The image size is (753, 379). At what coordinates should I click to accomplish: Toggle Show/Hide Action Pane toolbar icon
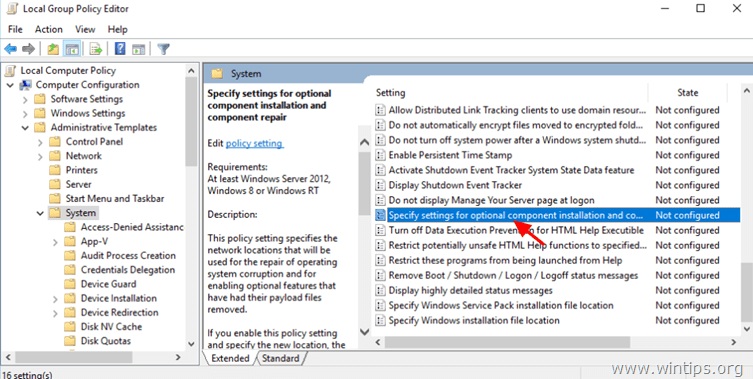(139, 49)
